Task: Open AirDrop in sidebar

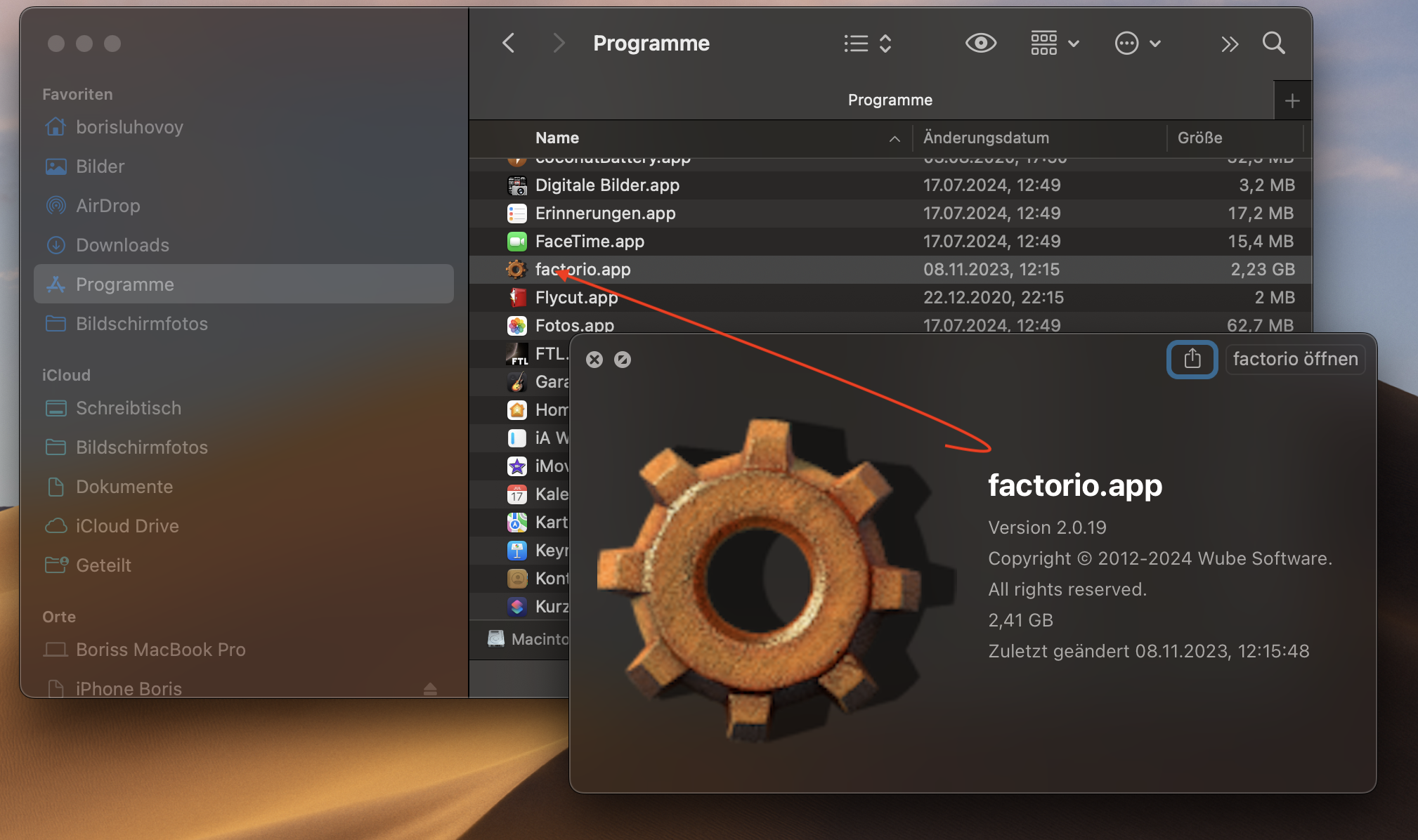Action: tap(243, 206)
